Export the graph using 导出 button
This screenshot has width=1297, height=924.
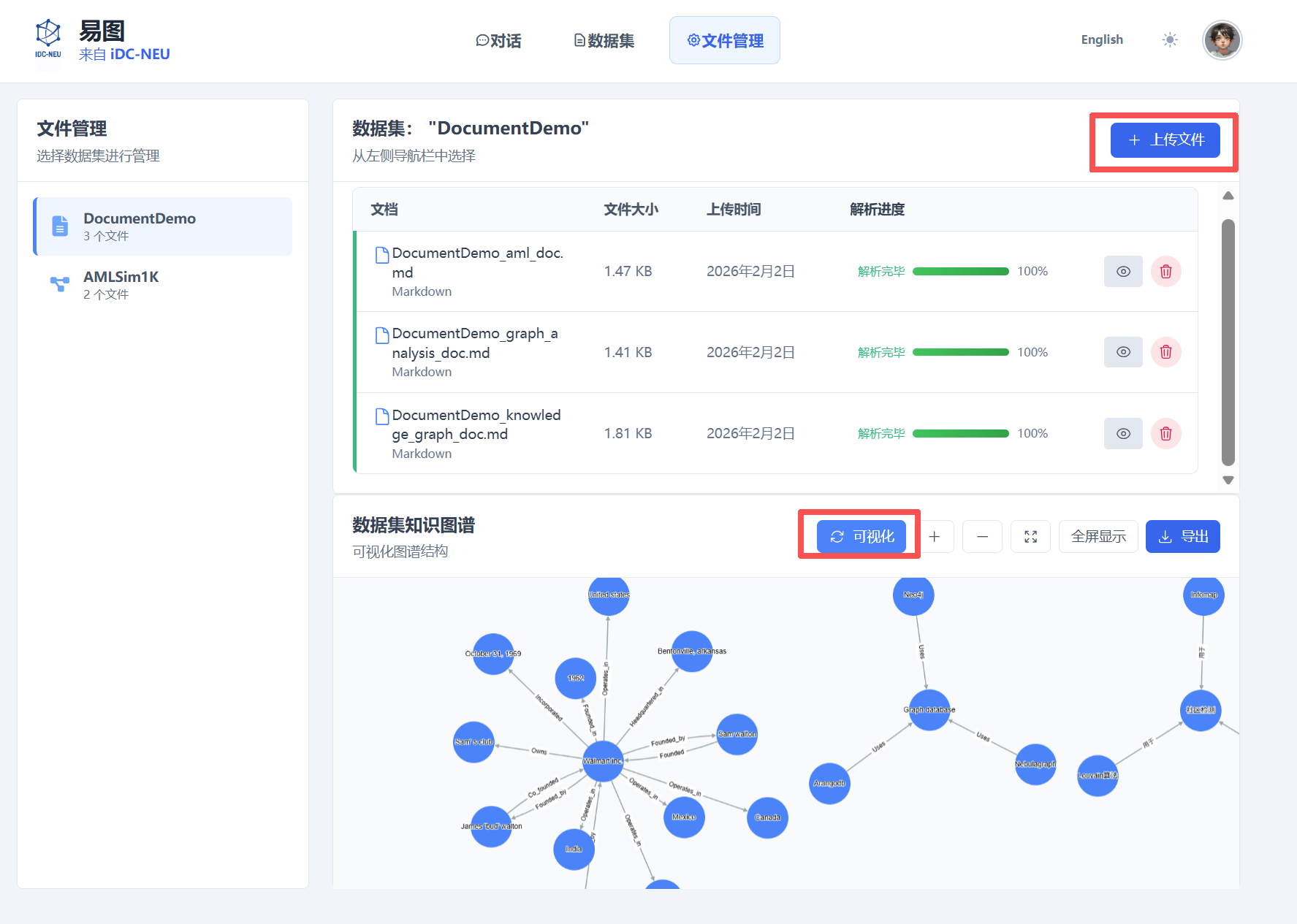click(1183, 536)
